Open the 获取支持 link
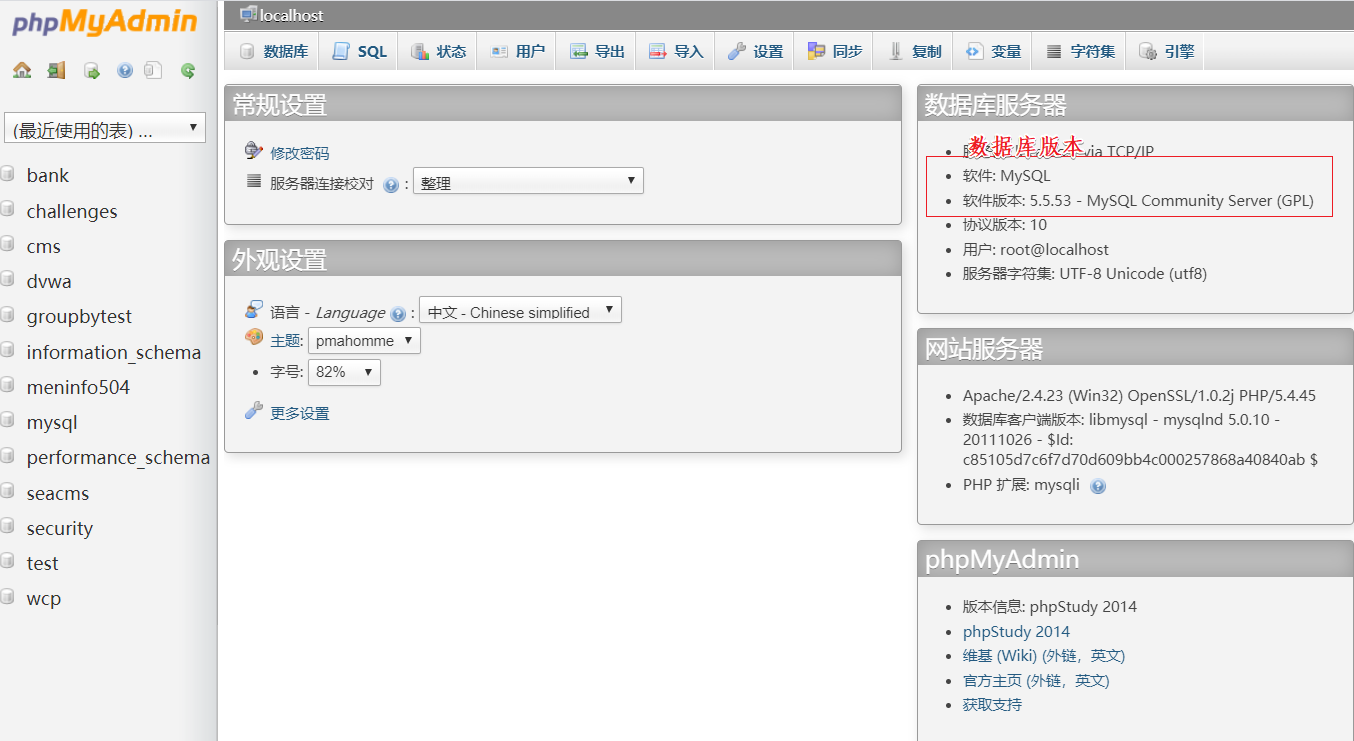Image resolution: width=1354 pixels, height=741 pixels. (x=992, y=705)
